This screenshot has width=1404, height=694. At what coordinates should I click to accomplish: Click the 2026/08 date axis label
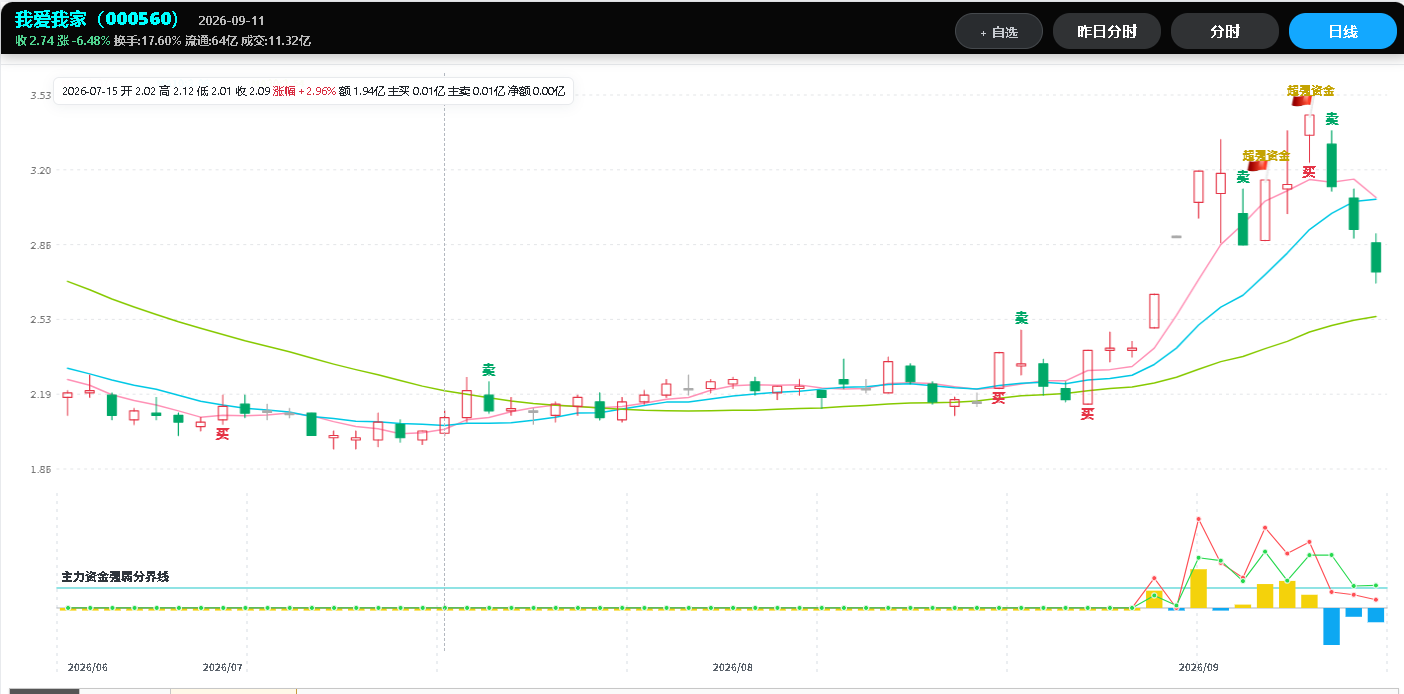coord(733,667)
